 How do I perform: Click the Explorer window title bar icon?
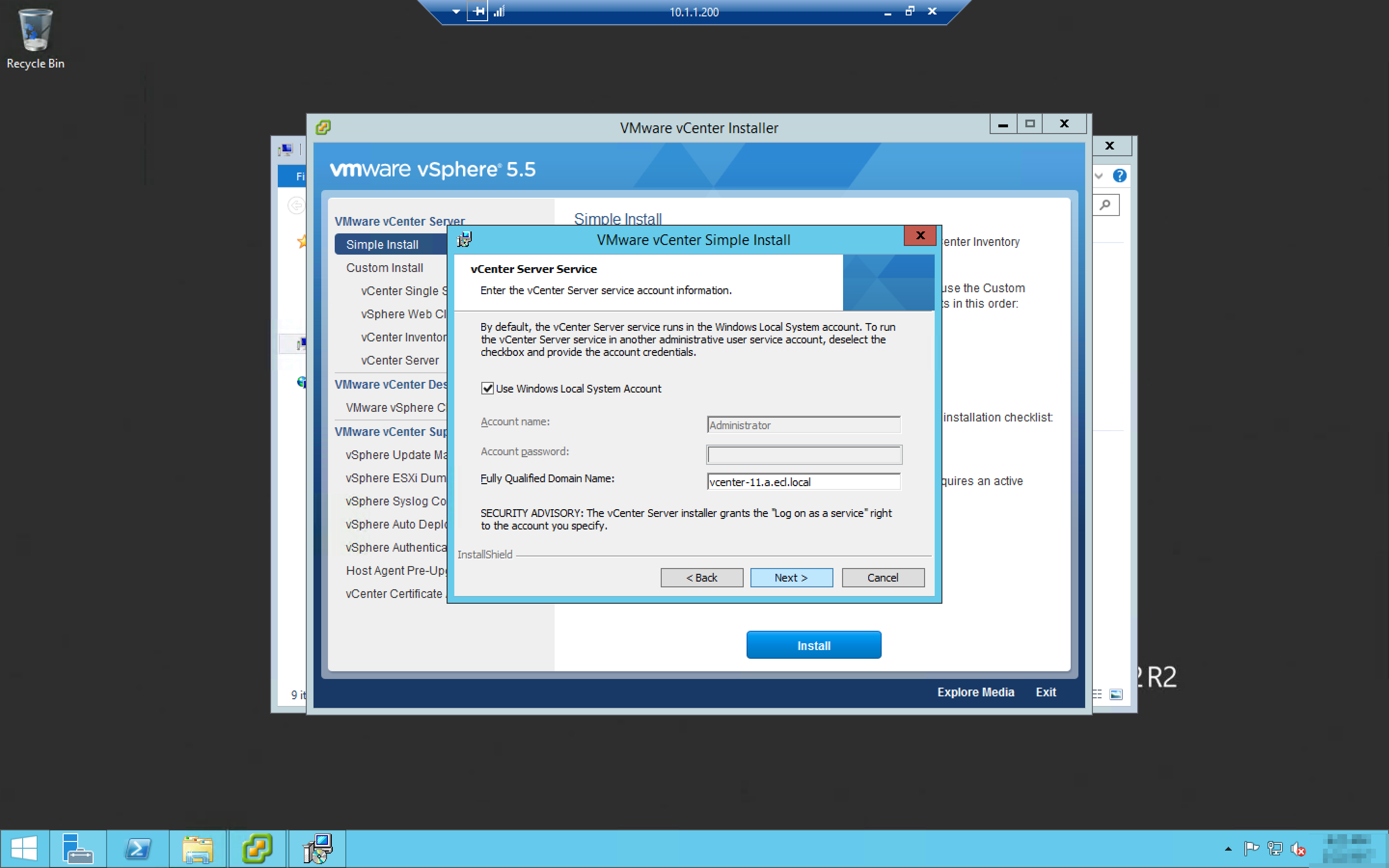[285, 150]
